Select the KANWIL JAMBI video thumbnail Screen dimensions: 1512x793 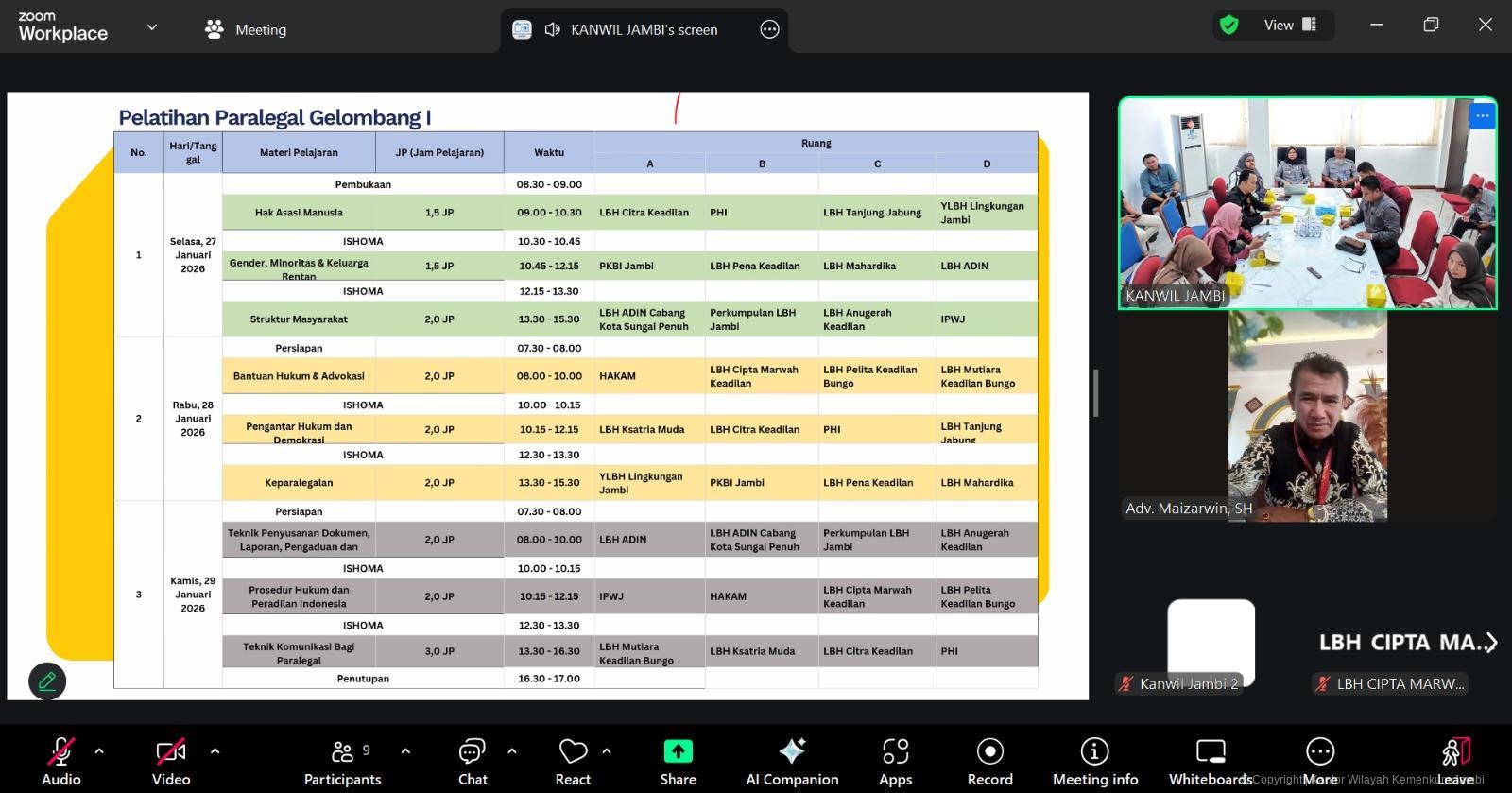(1307, 203)
